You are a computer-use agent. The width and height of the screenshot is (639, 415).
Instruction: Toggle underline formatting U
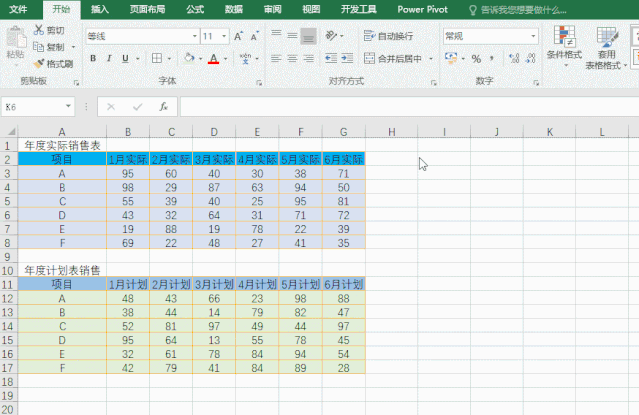click(125, 58)
